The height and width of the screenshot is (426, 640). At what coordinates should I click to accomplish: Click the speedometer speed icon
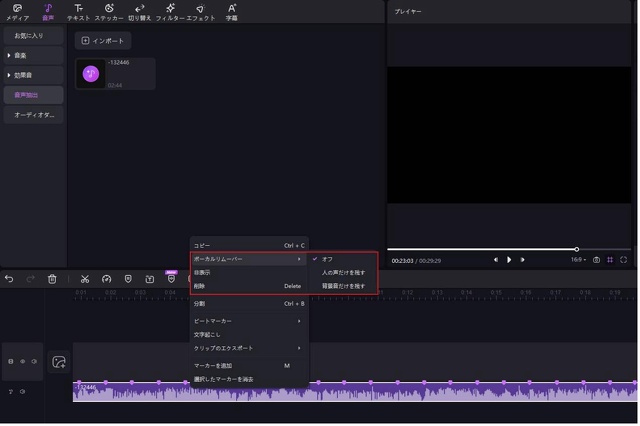[107, 280]
